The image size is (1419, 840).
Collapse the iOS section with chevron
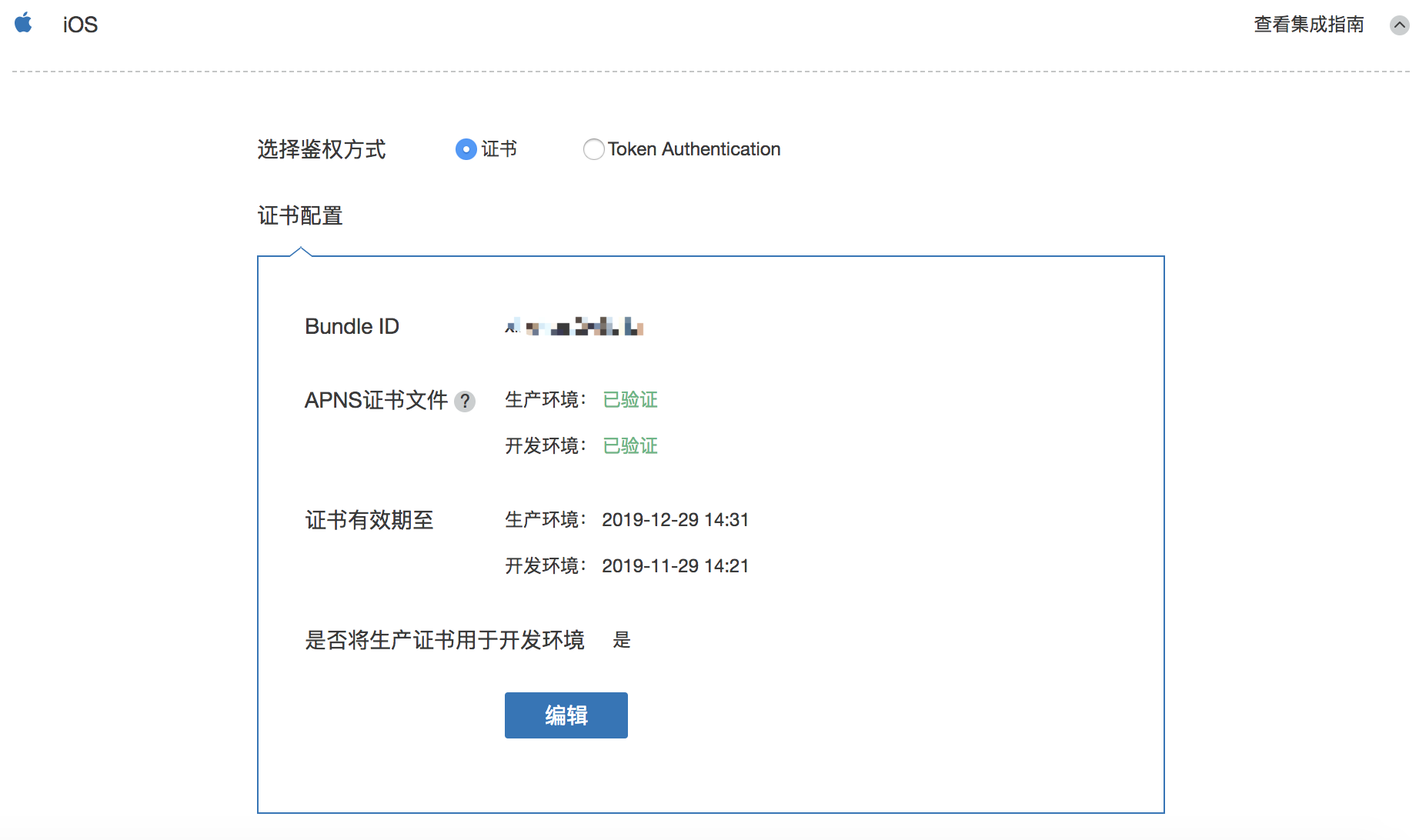point(1399,25)
